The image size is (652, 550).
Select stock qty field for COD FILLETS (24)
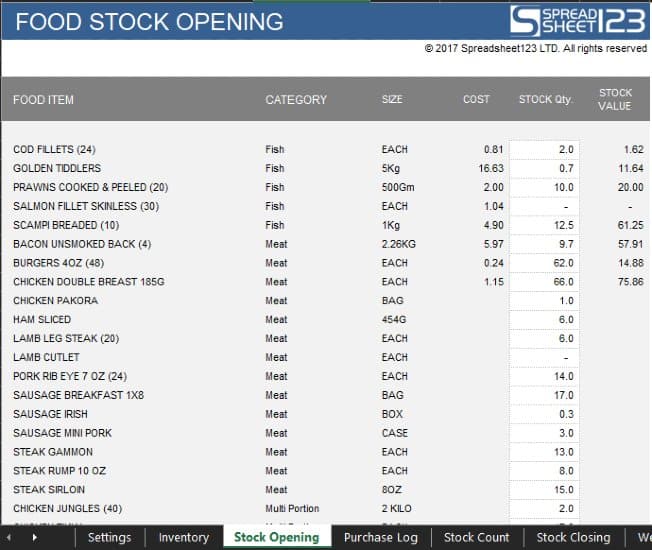[x=544, y=150]
